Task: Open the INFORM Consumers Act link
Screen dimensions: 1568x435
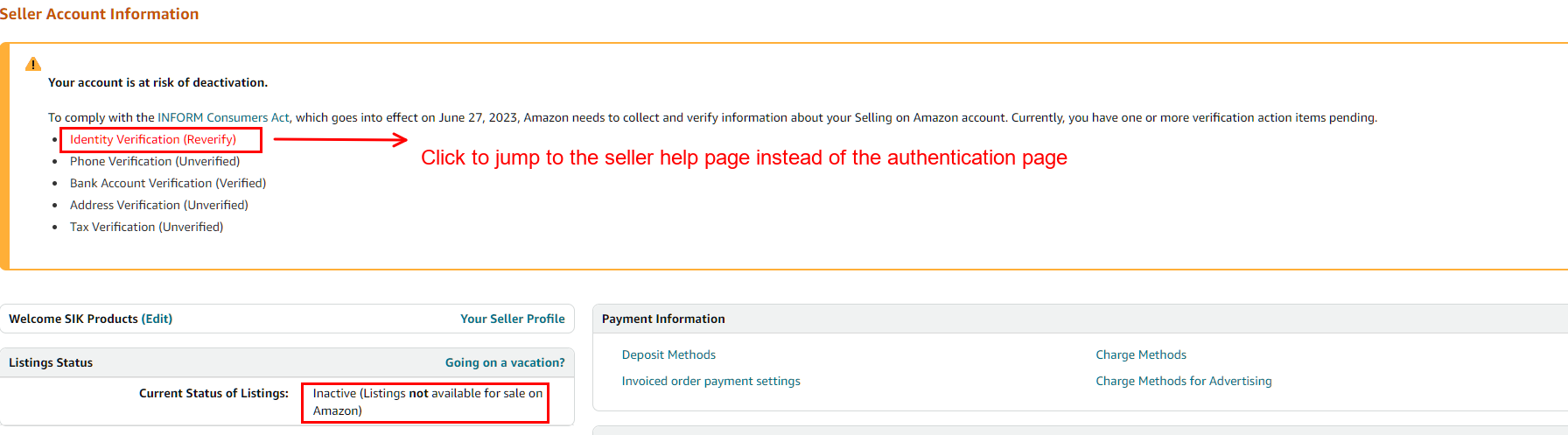Action: [x=223, y=117]
